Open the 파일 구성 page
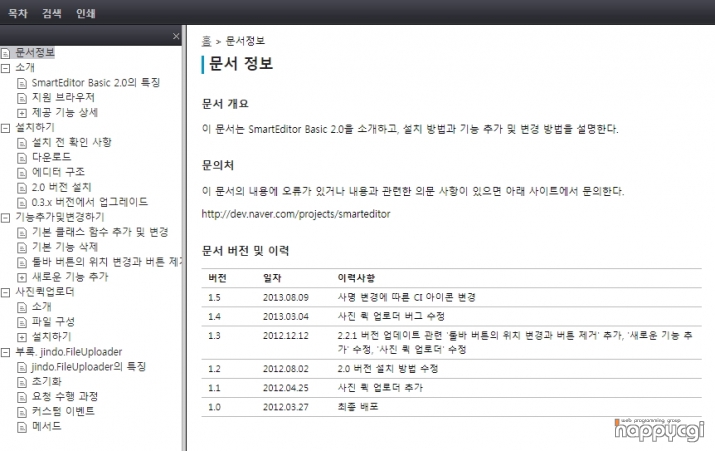 pos(53,322)
